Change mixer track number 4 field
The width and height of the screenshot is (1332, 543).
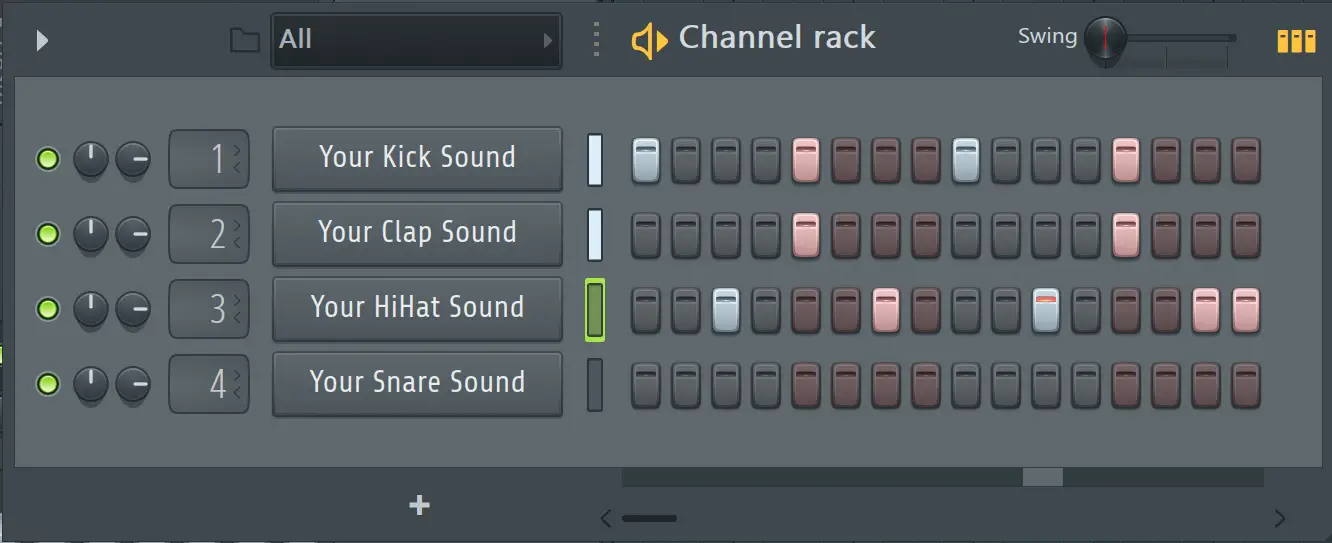(x=209, y=384)
